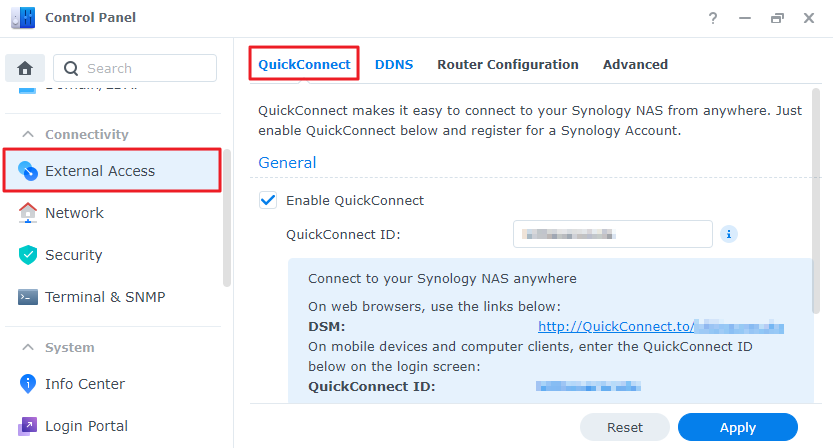833x448 pixels.
Task: Click the Home icon button
Action: click(x=25, y=68)
